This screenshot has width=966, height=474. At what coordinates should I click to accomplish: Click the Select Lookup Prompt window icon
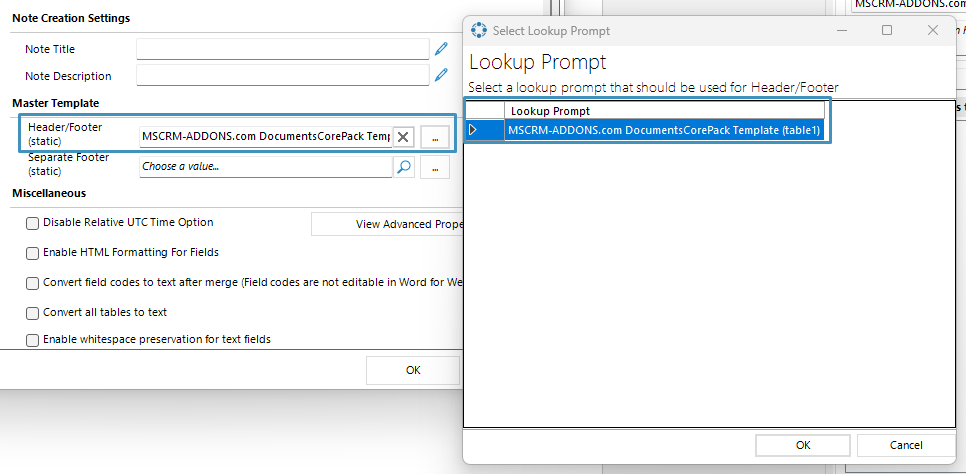click(x=478, y=30)
